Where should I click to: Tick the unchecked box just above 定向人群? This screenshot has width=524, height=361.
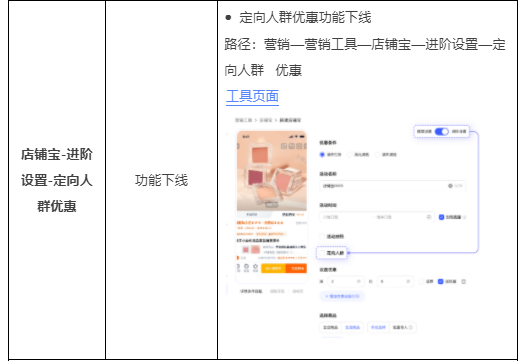click(322, 236)
